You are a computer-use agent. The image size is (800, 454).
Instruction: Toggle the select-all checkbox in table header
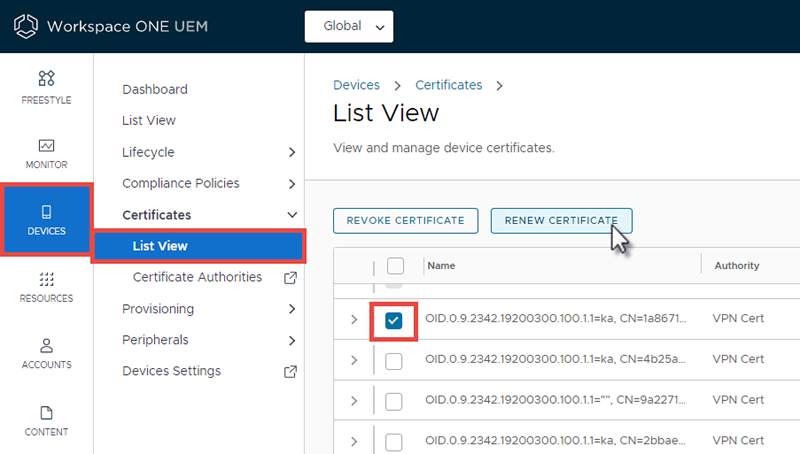(395, 266)
